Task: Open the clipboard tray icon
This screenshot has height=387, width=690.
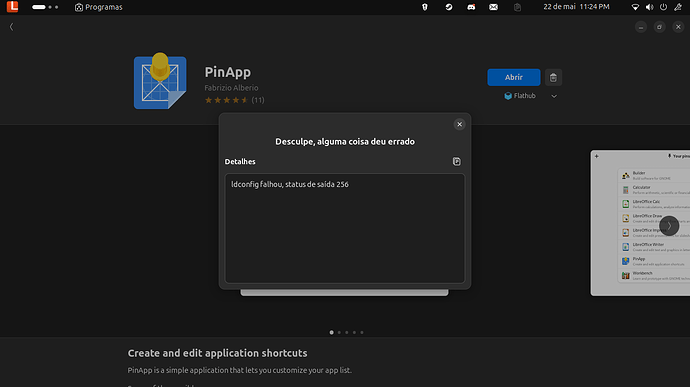Action: coord(517,7)
